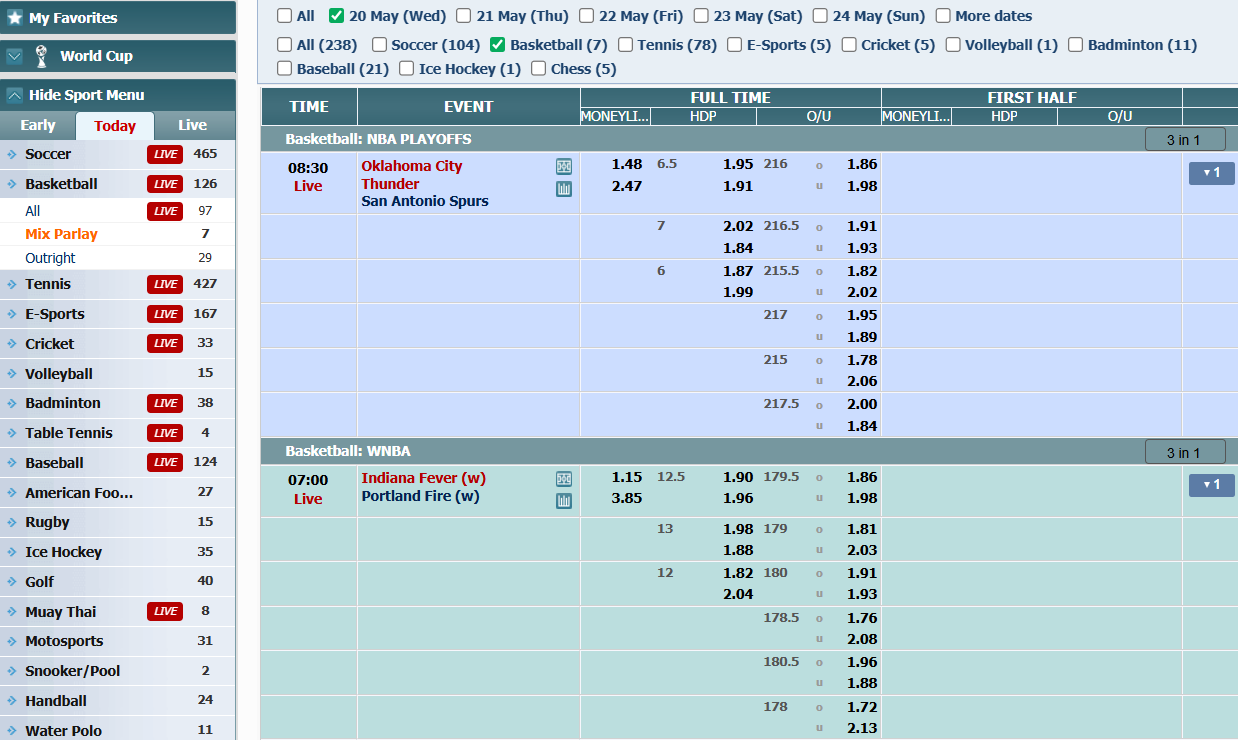Image resolution: width=1238 pixels, height=740 pixels.
Task: Open statistics chart icon for Oklahoma City Thunder
Action: (x=564, y=189)
